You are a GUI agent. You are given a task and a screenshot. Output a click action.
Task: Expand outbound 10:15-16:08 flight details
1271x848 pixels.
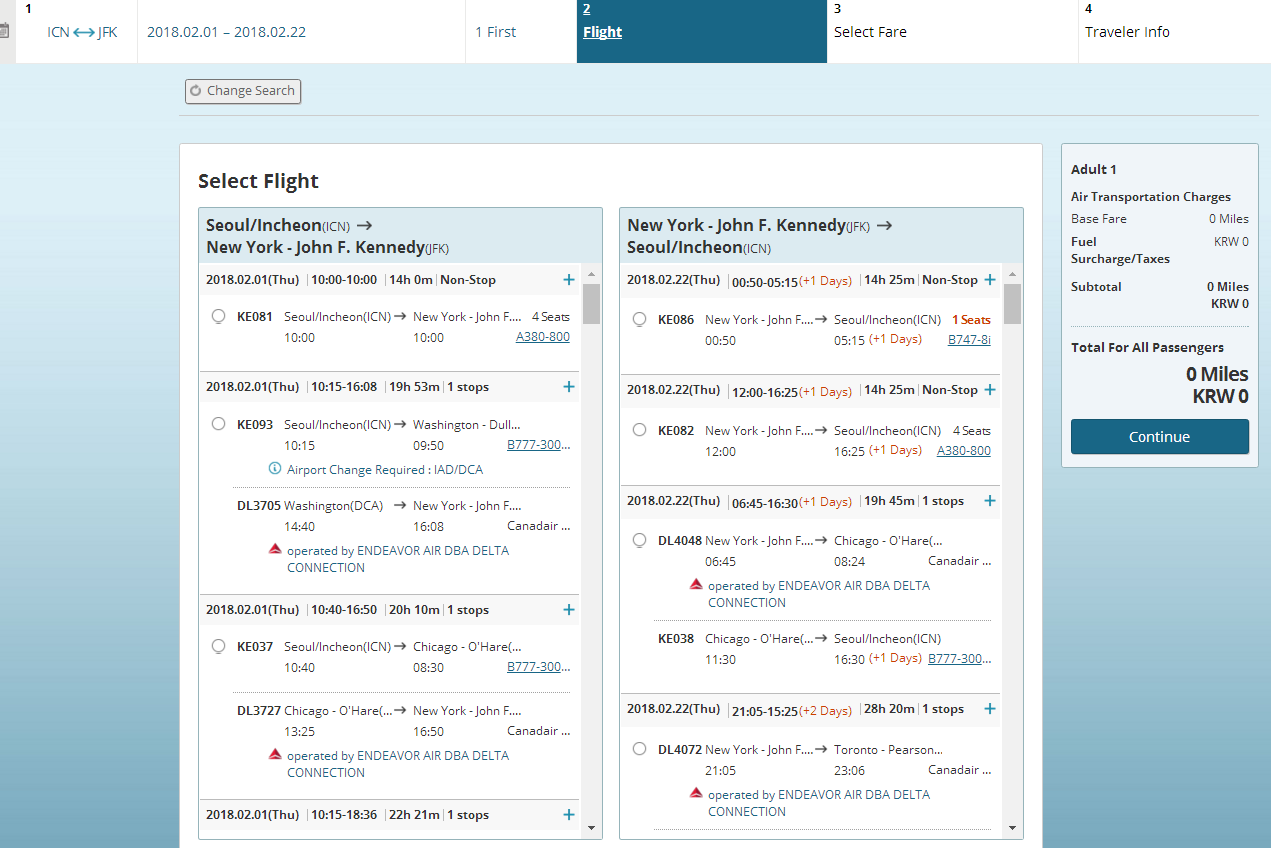point(569,387)
